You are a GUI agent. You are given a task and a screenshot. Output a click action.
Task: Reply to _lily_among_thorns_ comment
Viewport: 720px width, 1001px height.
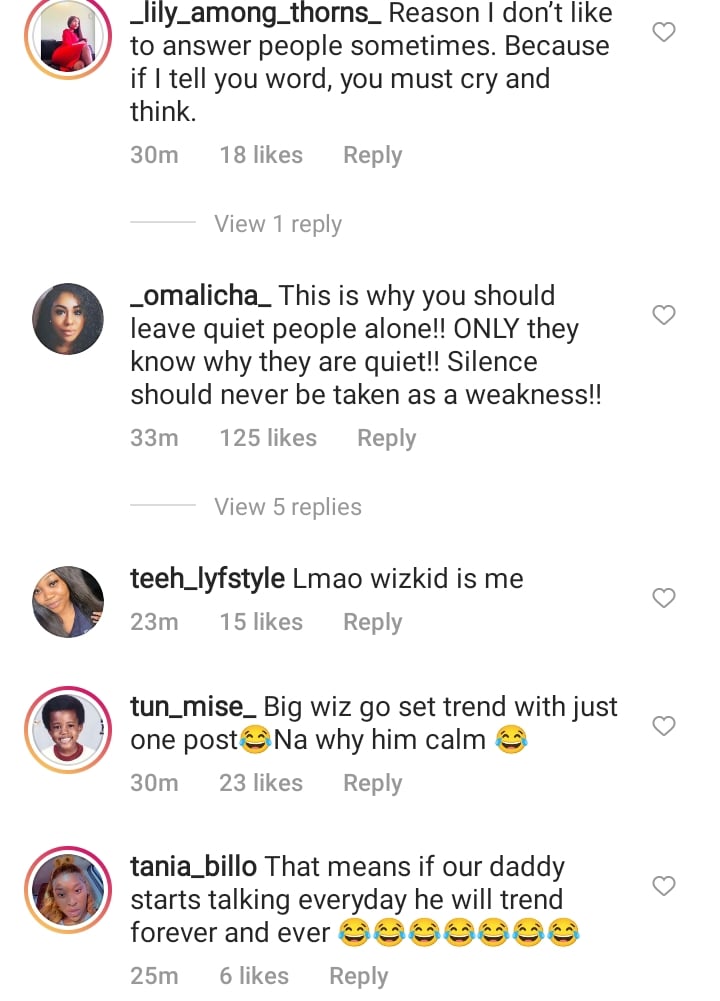372,155
